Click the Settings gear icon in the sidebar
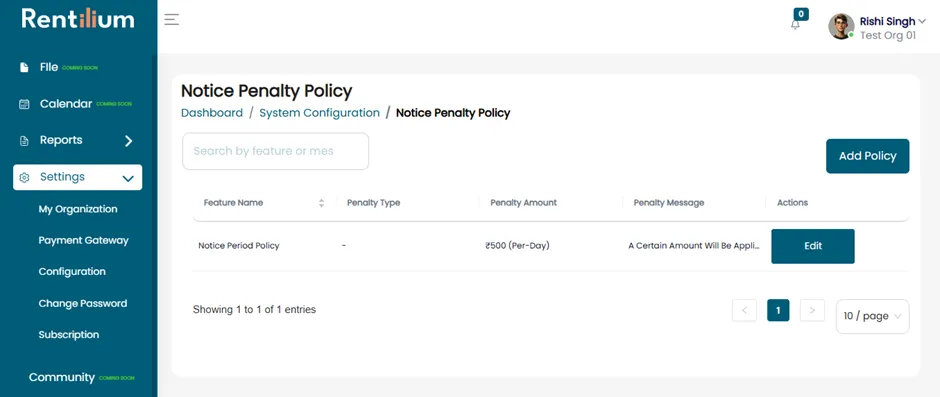Image resolution: width=940 pixels, height=397 pixels. (x=24, y=178)
